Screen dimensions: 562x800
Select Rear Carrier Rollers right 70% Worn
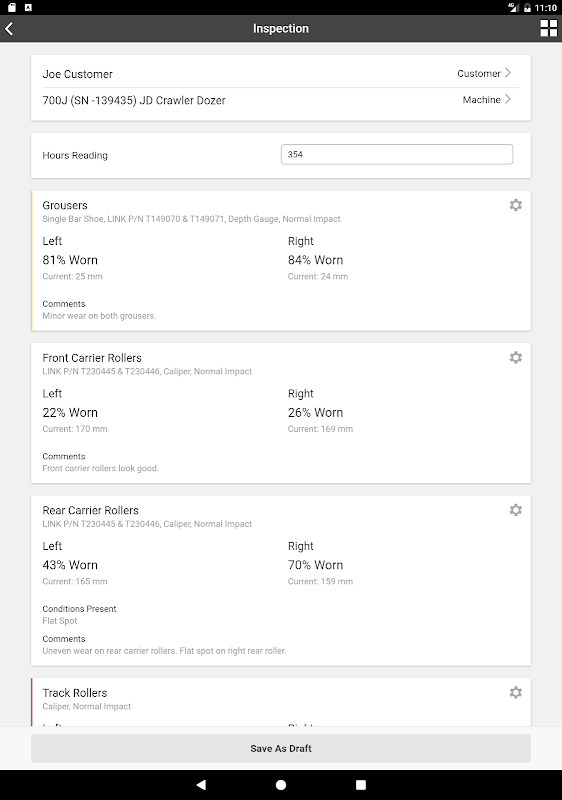[315, 565]
